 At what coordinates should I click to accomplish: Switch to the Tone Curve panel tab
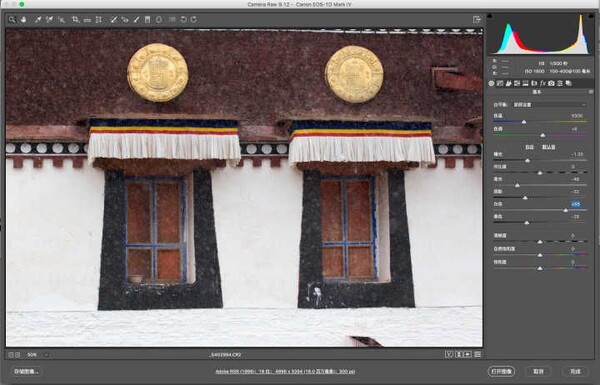tap(500, 83)
